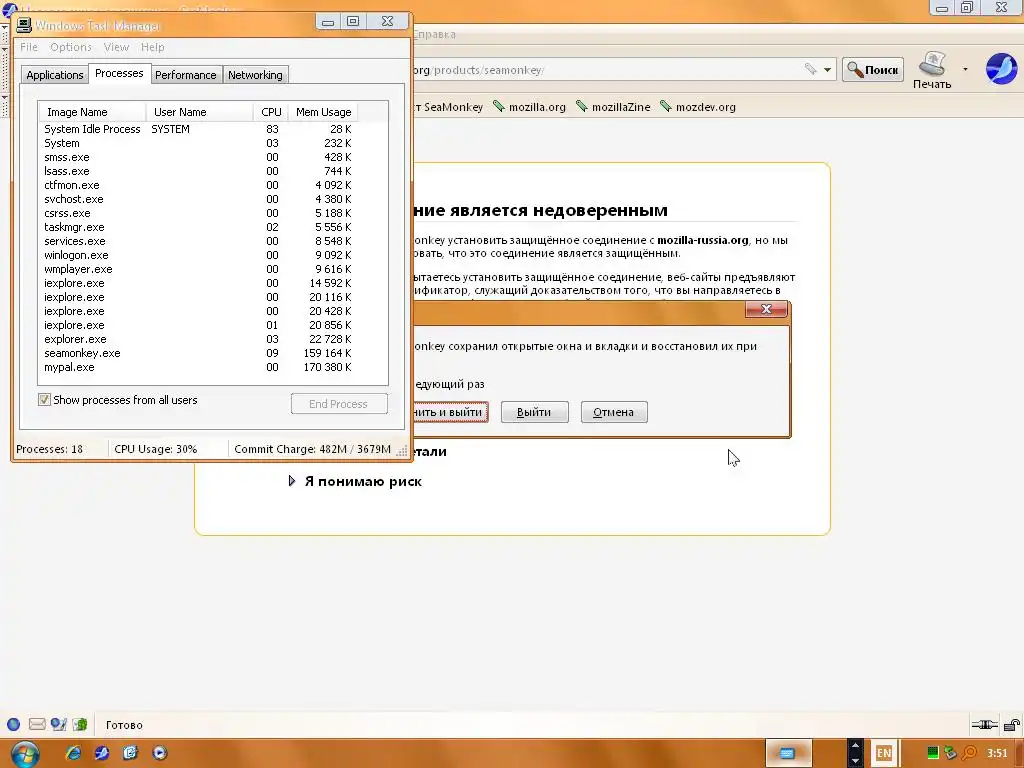1024x768 pixels.
Task: Click the Windows Start orb
Action: pyautogui.click(x=25, y=754)
